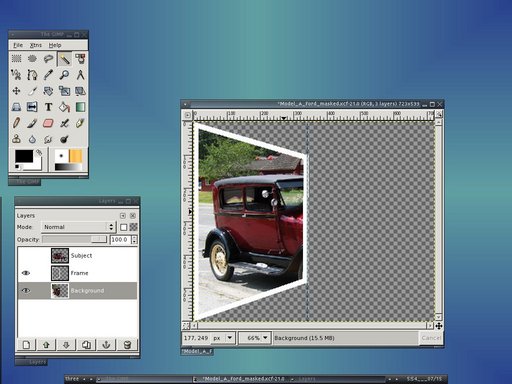The image size is (512, 384).
Task: Open the Xtns menu in toolbox
Action: point(36,45)
